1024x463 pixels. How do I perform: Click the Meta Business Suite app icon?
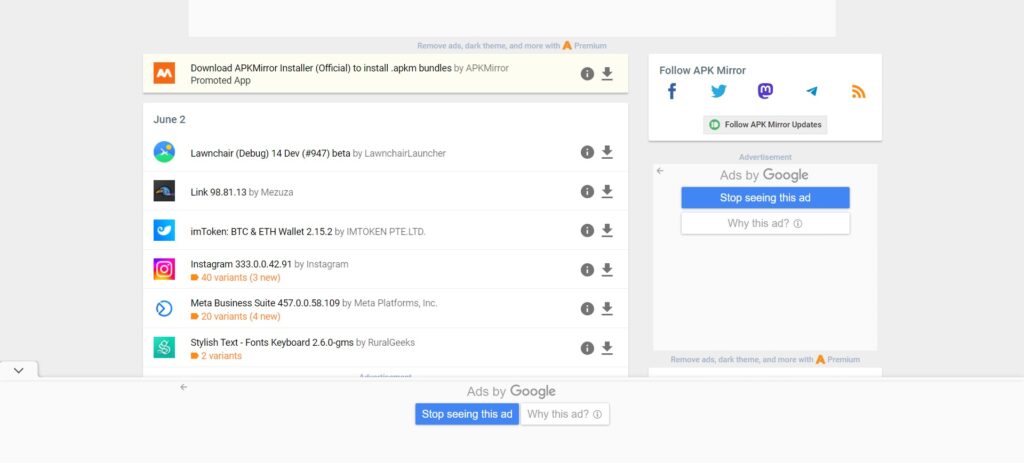164,308
